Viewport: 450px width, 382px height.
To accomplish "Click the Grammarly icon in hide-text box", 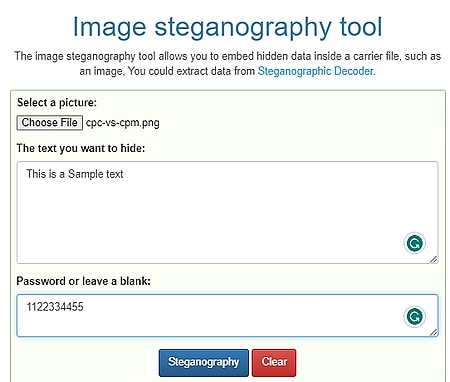I will point(414,243).
